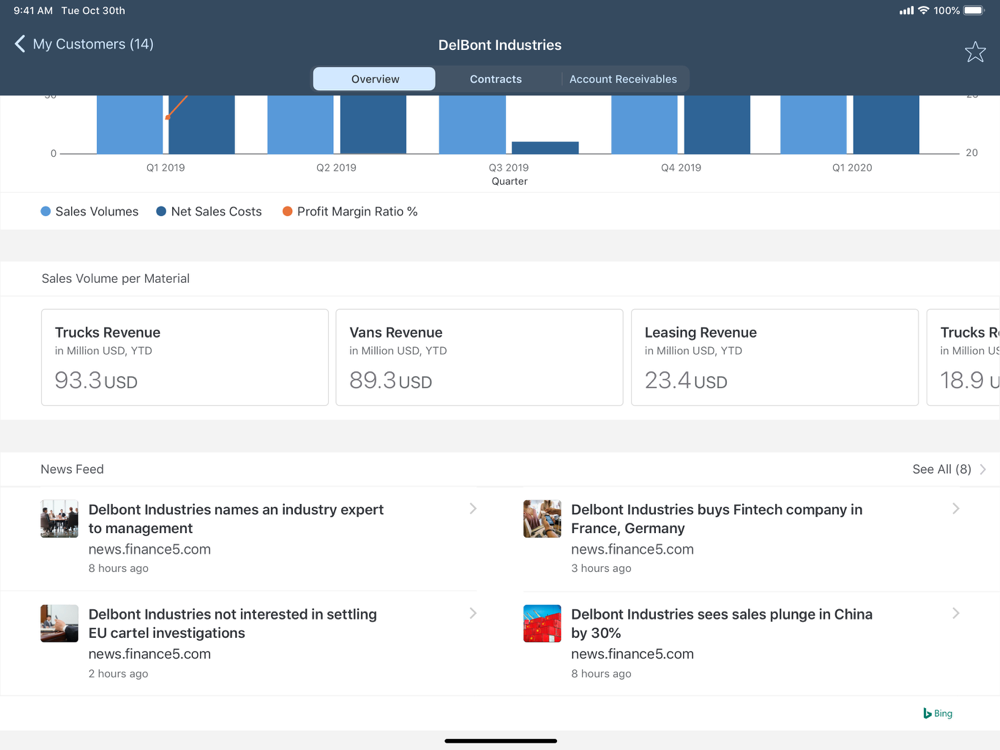1000x750 pixels.
Task: Select the Q1 2019 axis label
Action: (x=166, y=168)
